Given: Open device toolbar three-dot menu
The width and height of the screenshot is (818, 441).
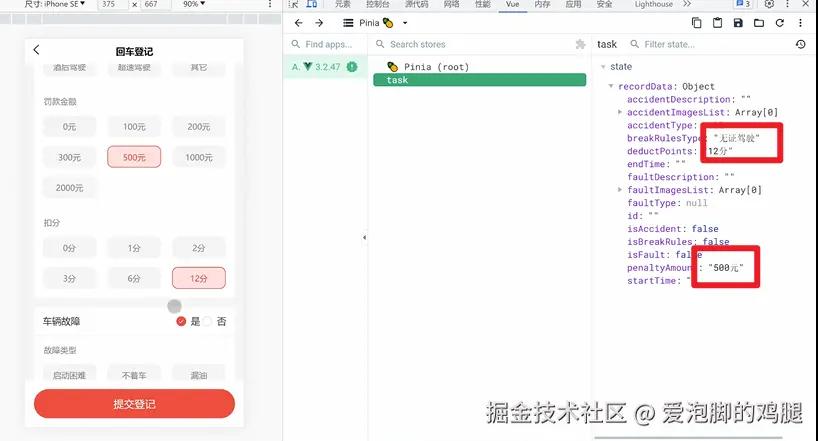Looking at the screenshot, I should point(270,4).
